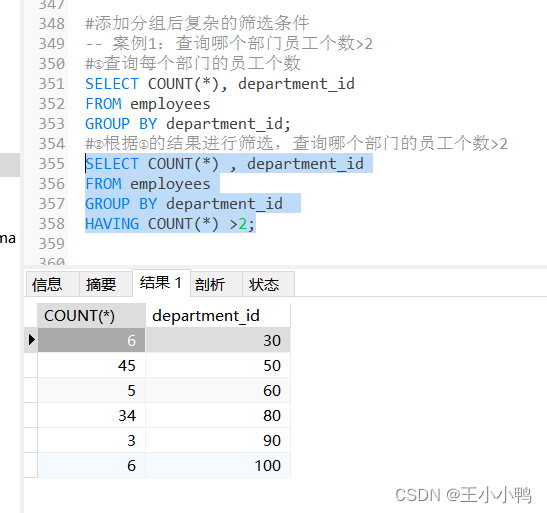This screenshot has height=513, width=547.
Task: Select COUNT cell with value 5
Action: 91,390
